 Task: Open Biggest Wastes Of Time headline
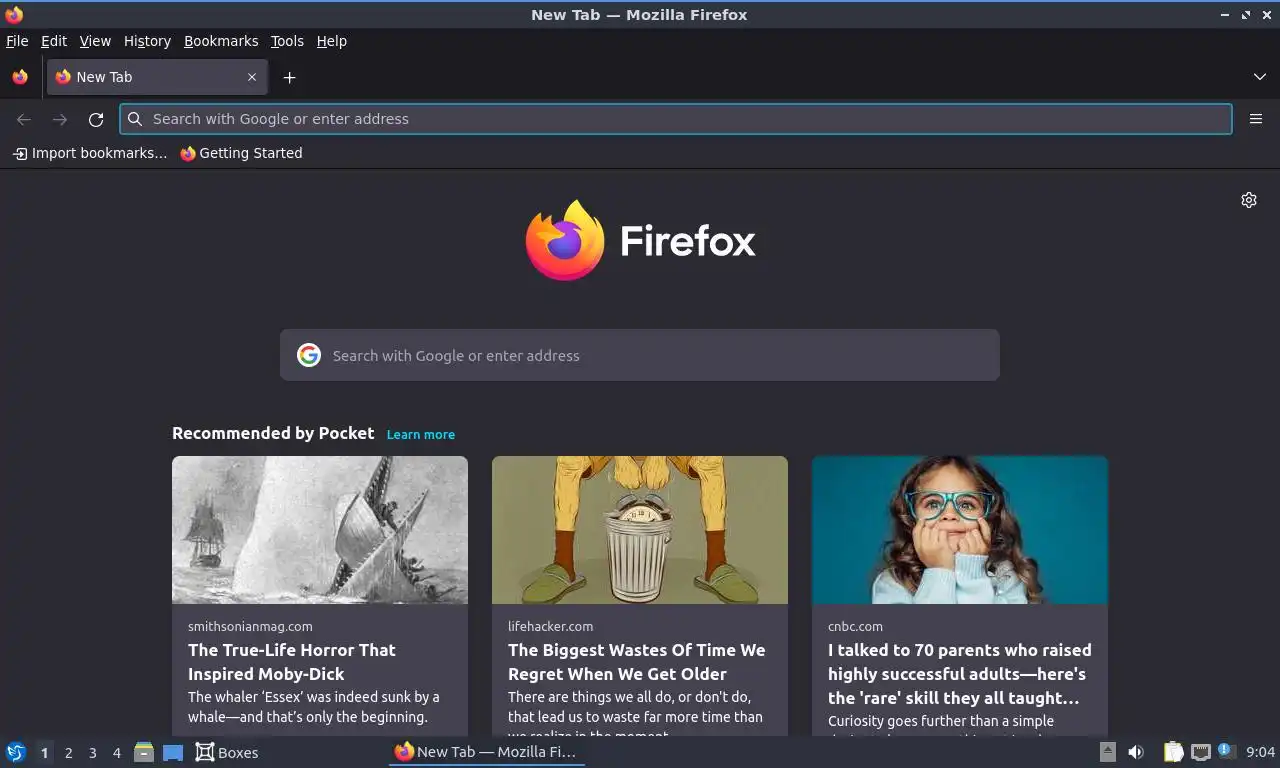pyautogui.click(x=637, y=662)
